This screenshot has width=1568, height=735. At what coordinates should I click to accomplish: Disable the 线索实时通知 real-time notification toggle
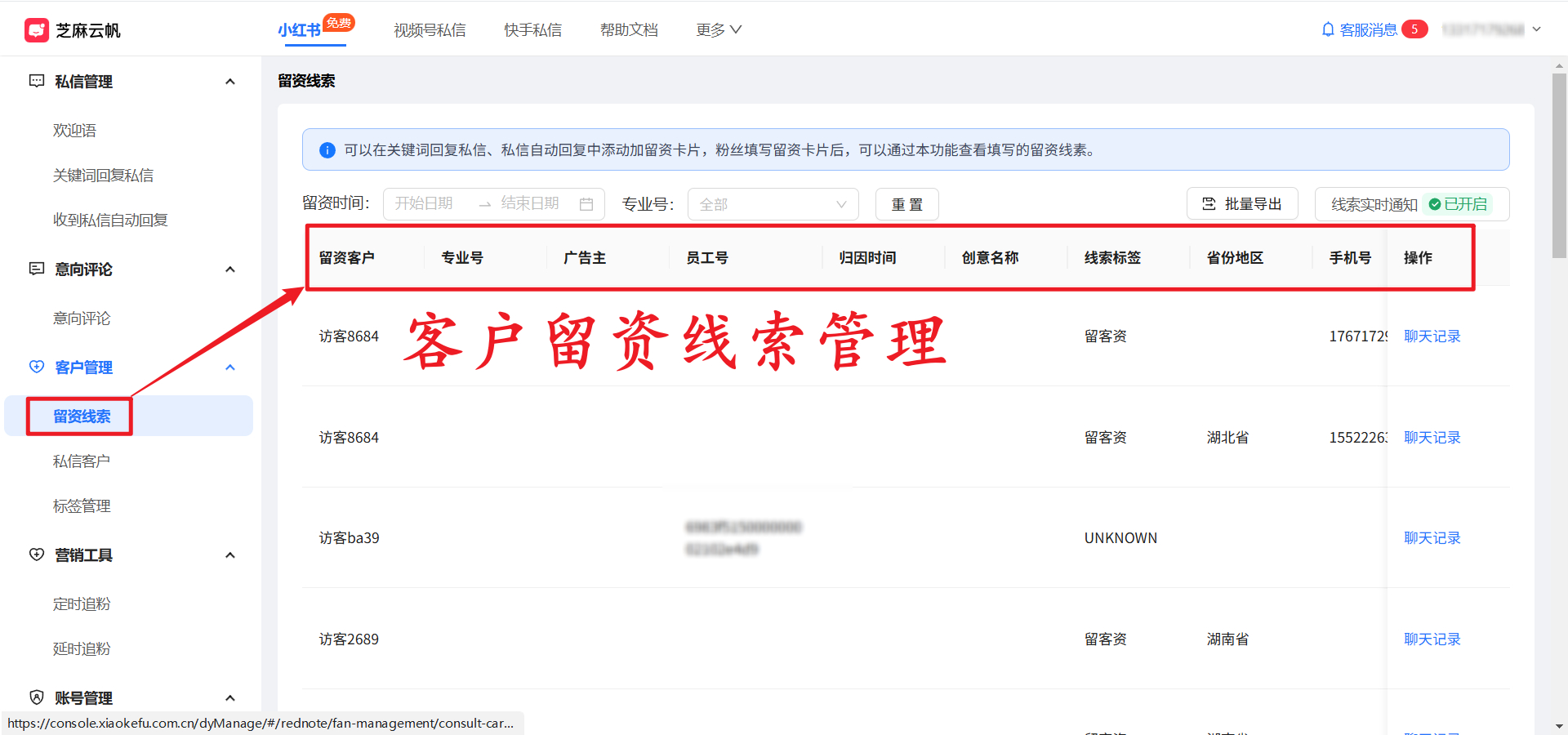point(1459,204)
